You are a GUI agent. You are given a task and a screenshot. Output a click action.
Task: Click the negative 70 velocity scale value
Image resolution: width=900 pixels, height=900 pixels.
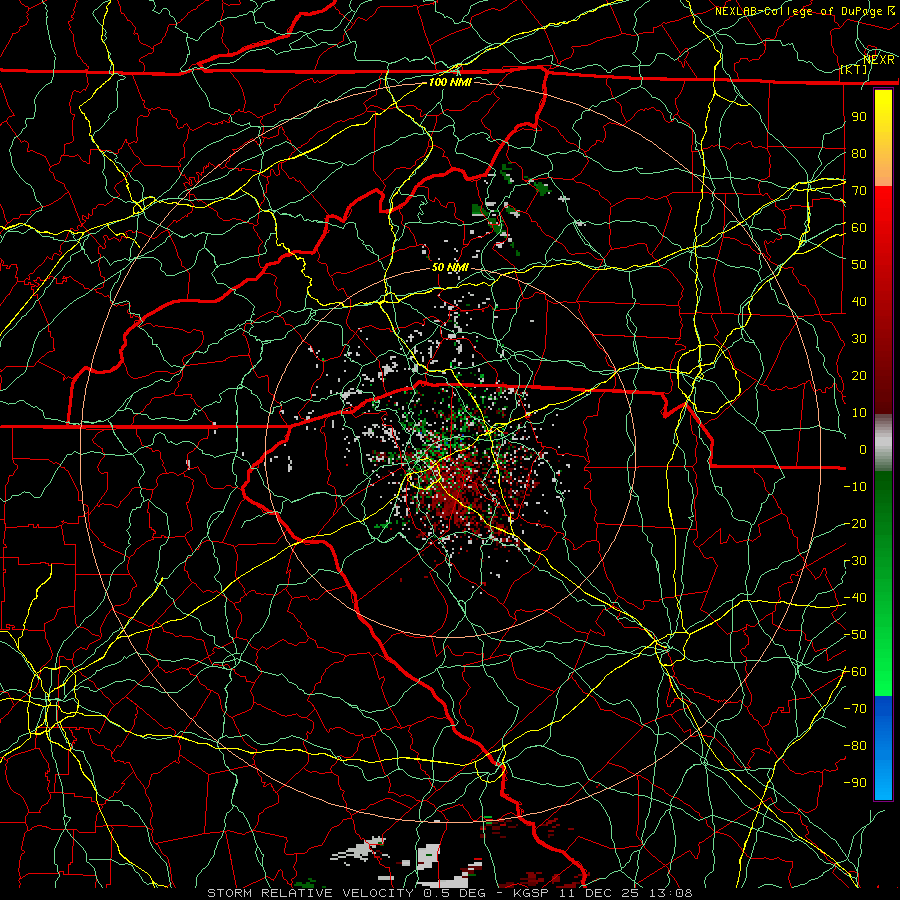pyautogui.click(x=855, y=709)
